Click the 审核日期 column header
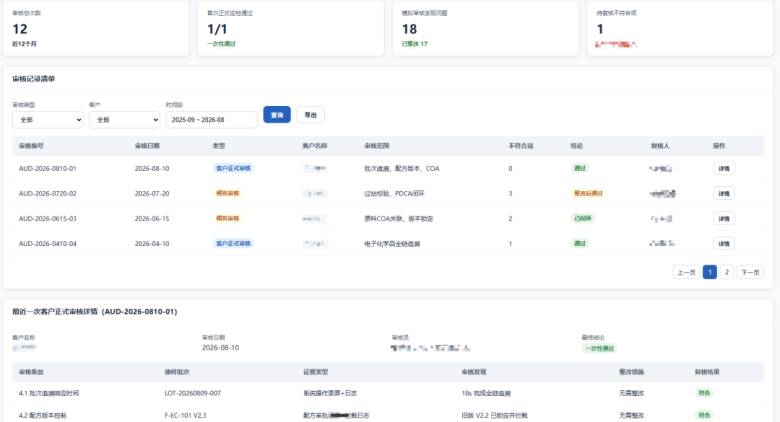780x422 pixels. click(x=147, y=146)
